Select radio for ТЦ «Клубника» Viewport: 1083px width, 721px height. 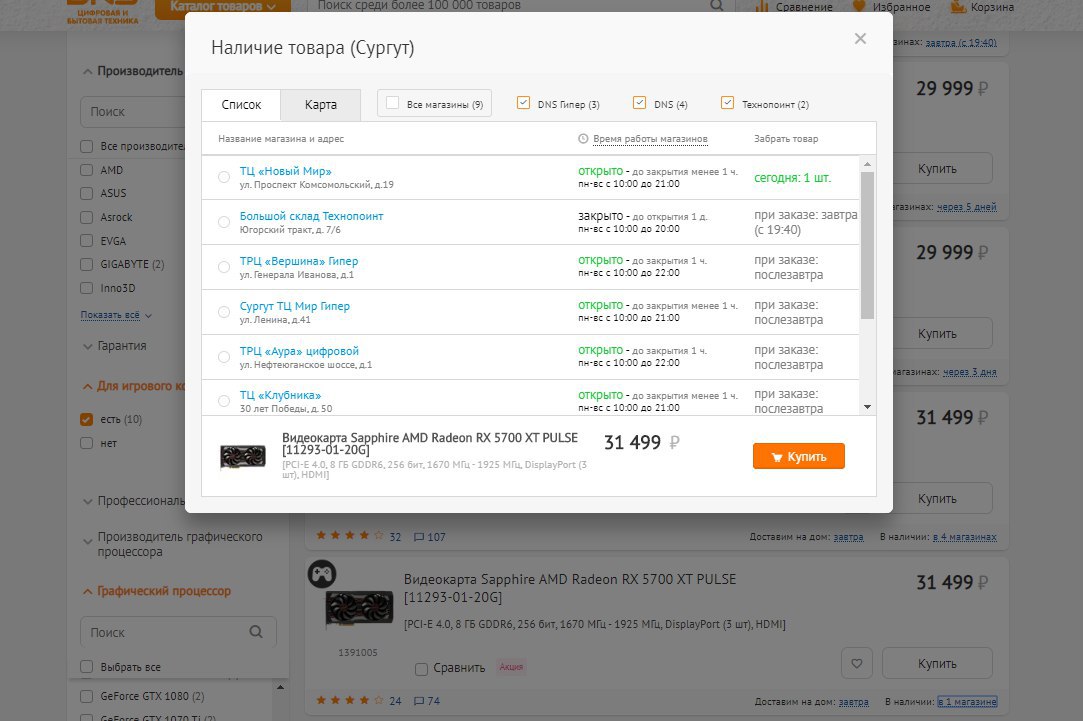(x=224, y=401)
